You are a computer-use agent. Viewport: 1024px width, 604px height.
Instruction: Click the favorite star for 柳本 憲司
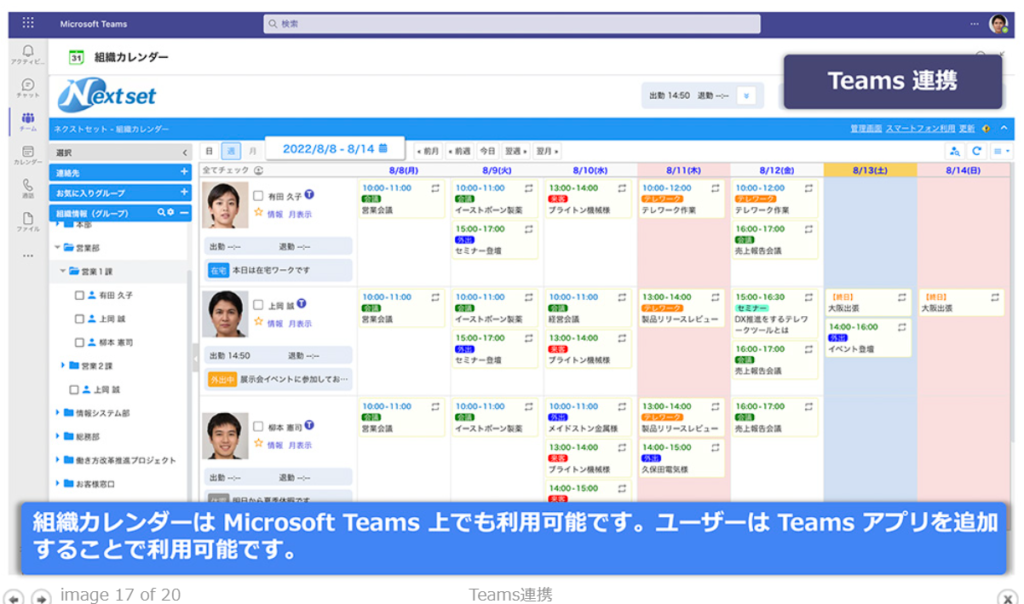point(259,443)
